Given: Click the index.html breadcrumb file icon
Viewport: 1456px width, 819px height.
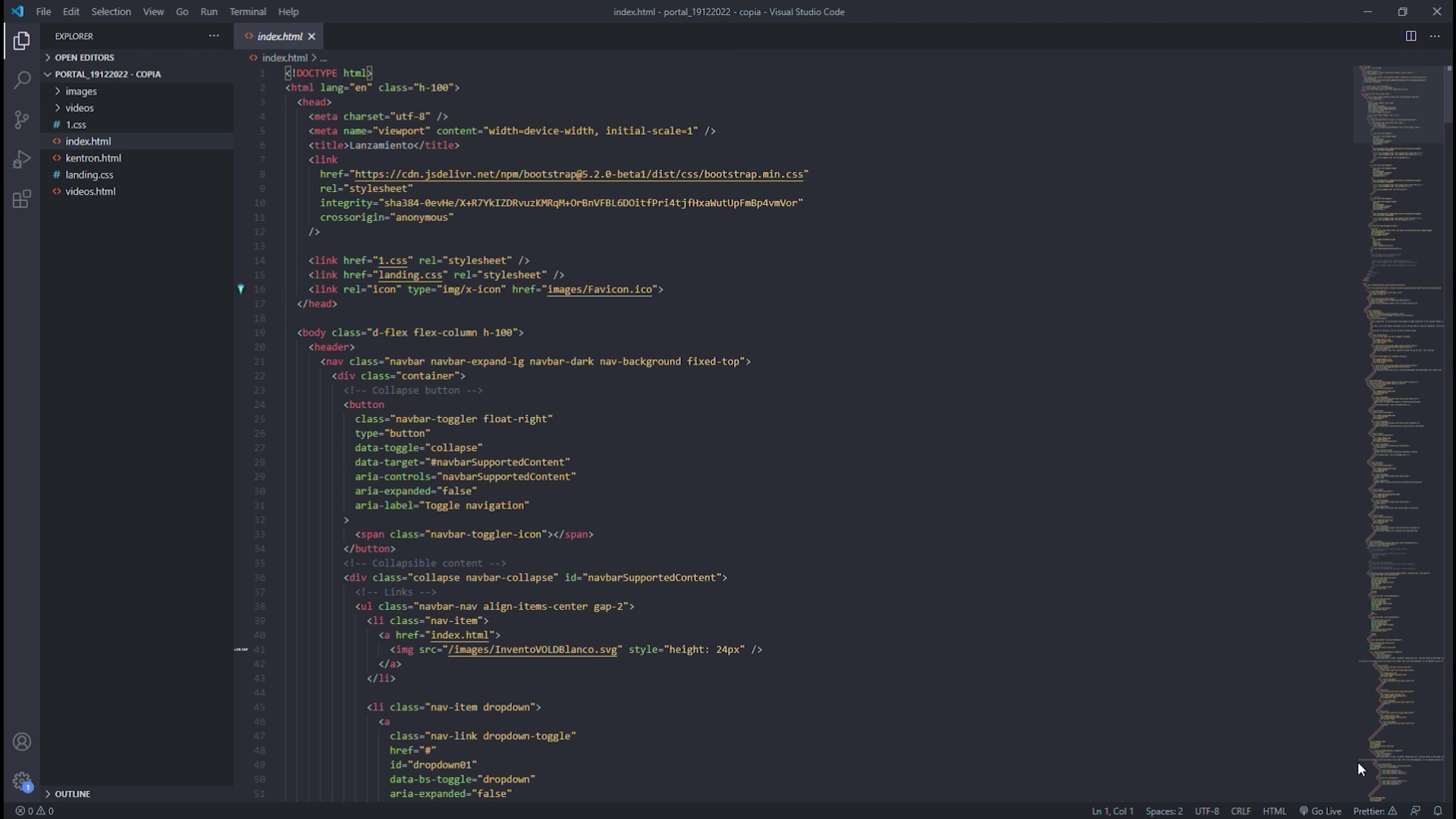Looking at the screenshot, I should (253, 58).
